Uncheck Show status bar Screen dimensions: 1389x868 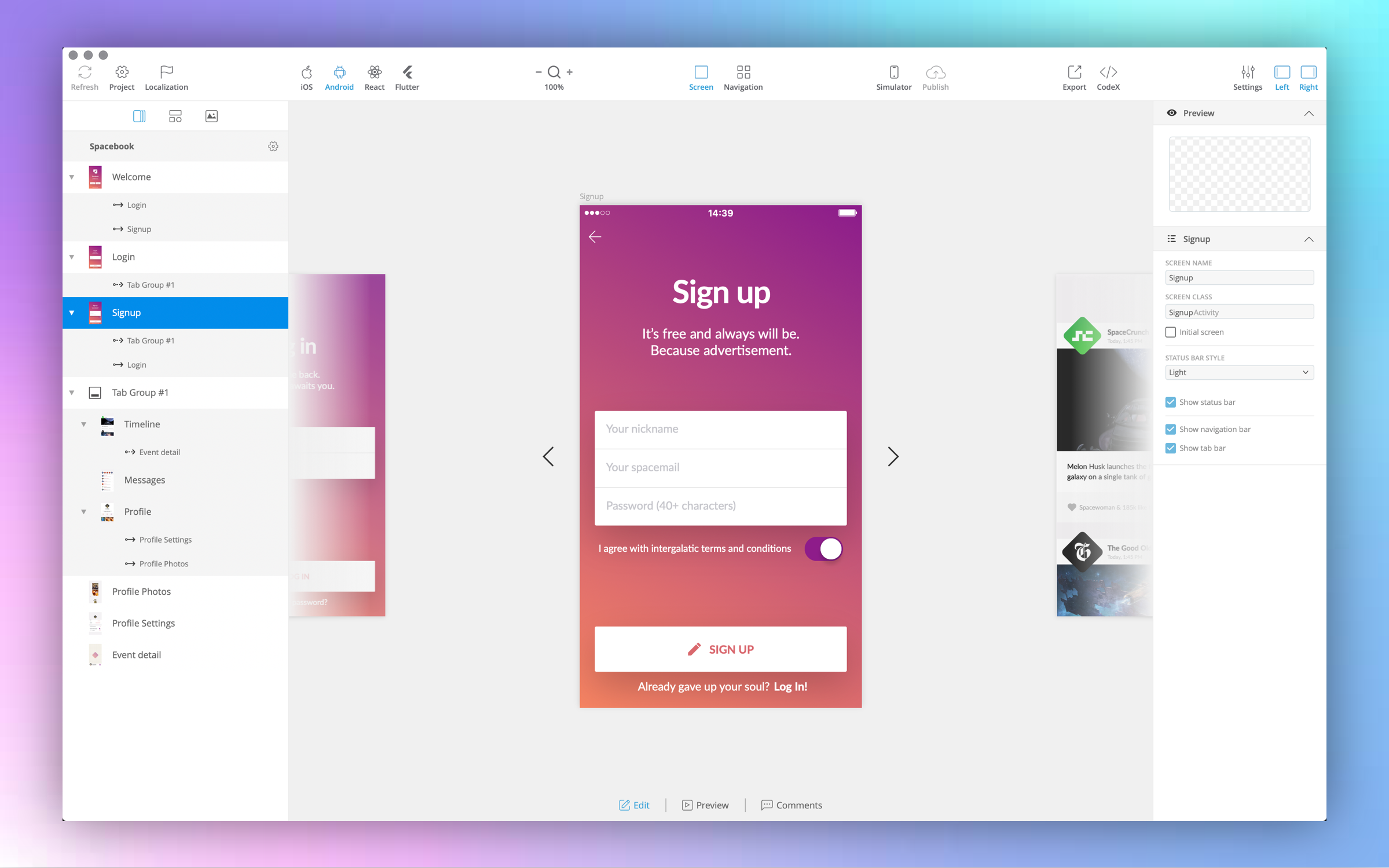coord(1171,402)
